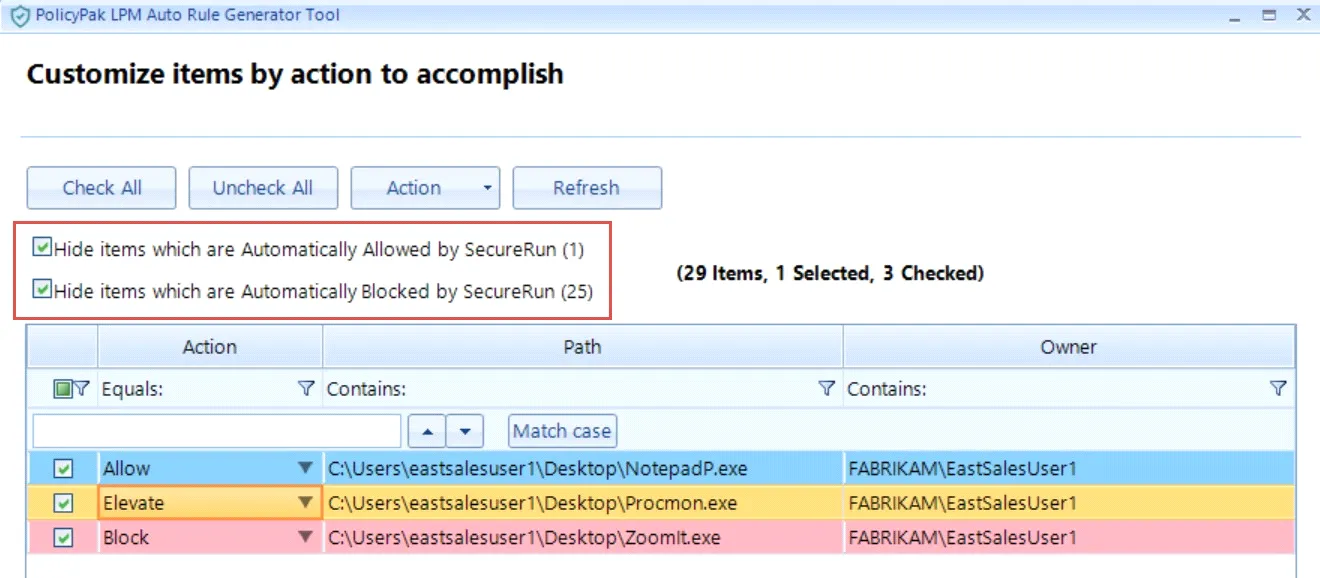
Task: Click the search up arrow button
Action: [x=427, y=431]
